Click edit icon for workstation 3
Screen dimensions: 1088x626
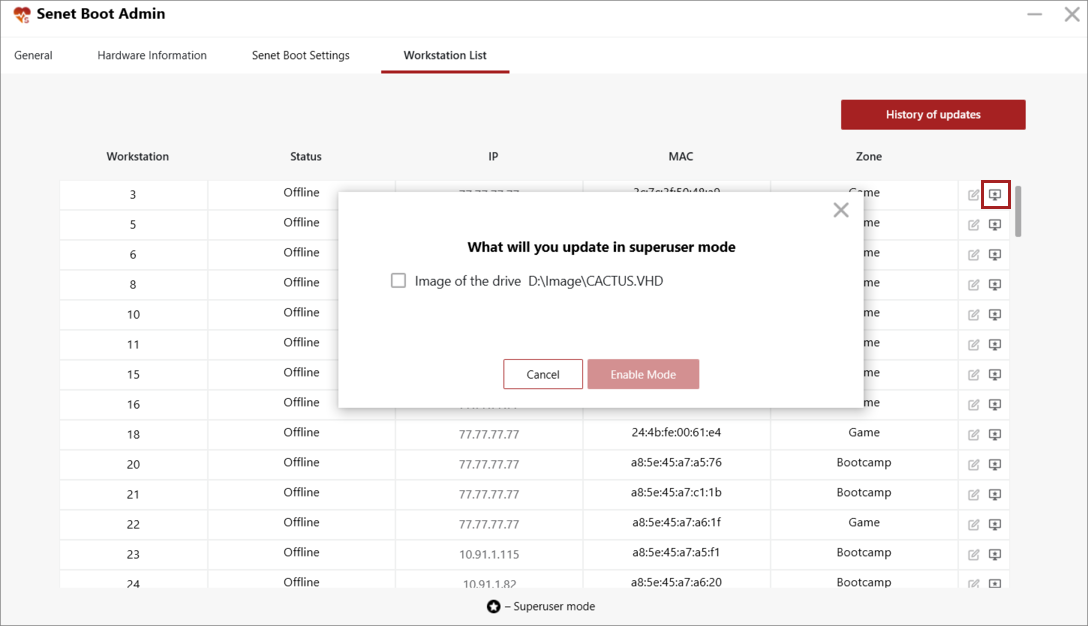[x=974, y=195]
